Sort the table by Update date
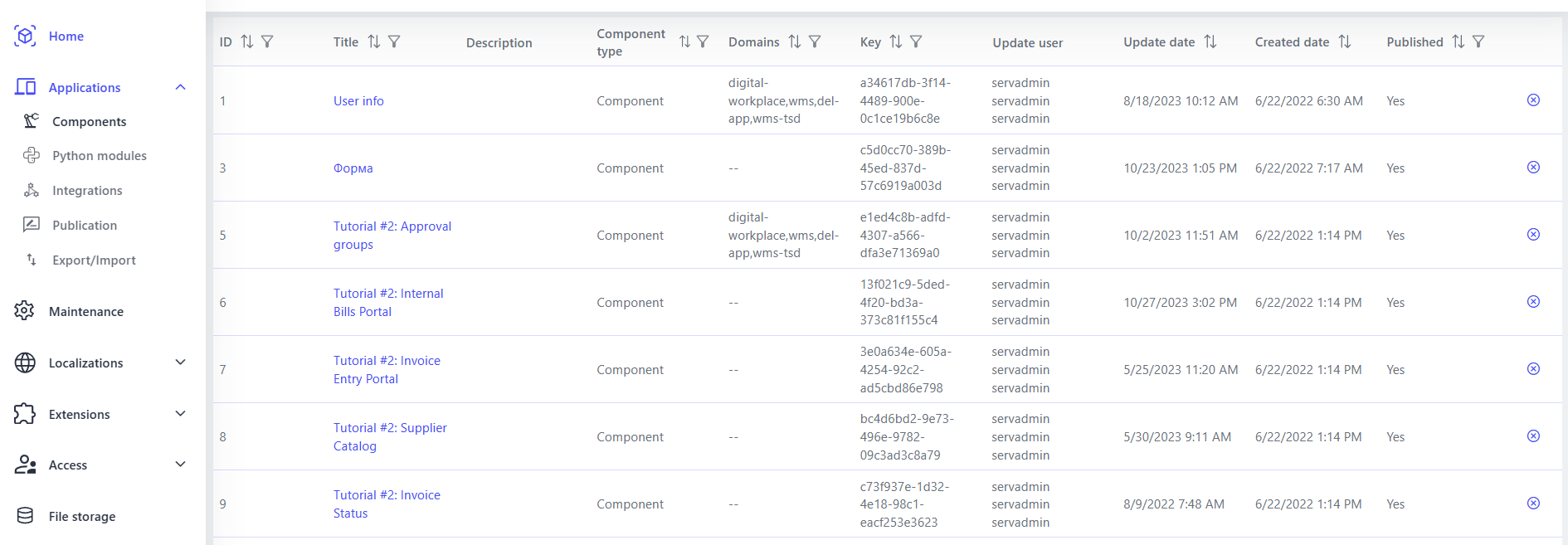 pyautogui.click(x=1210, y=41)
